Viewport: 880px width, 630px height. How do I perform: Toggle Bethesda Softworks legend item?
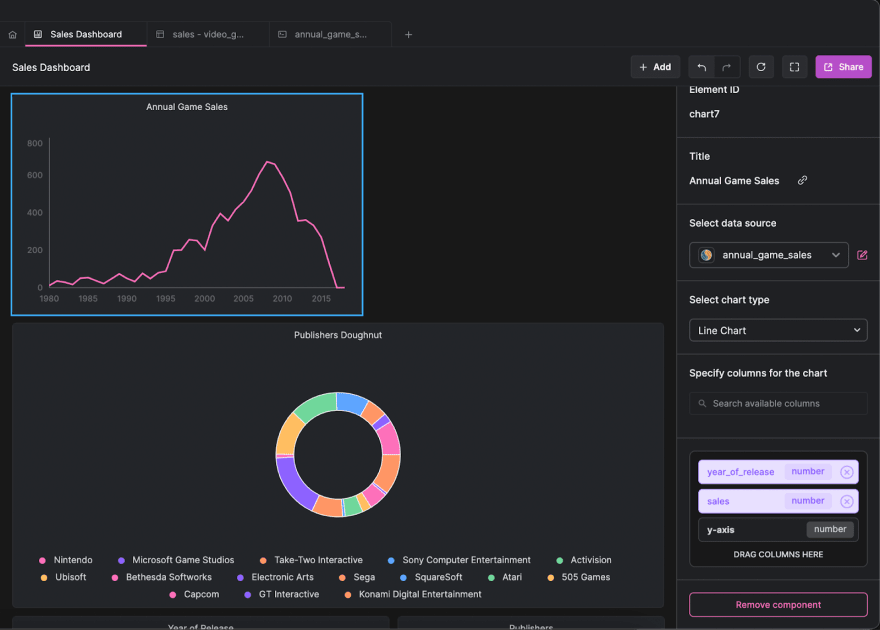click(x=162, y=577)
